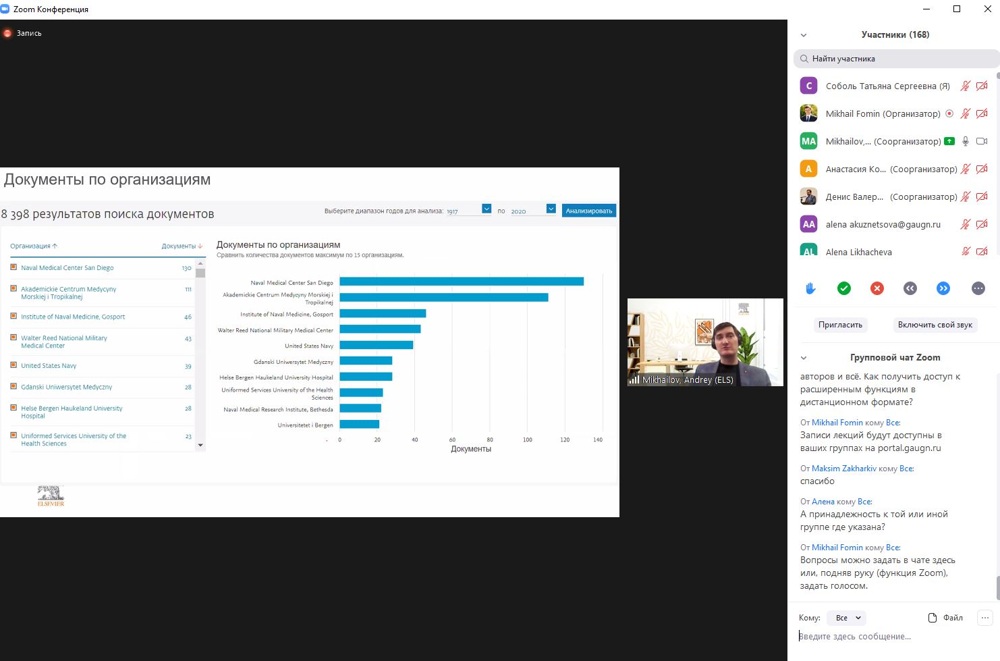Toggle checkbox for Walter Reed National Military Medical Center
This screenshot has width=1000, height=661.
(13, 337)
